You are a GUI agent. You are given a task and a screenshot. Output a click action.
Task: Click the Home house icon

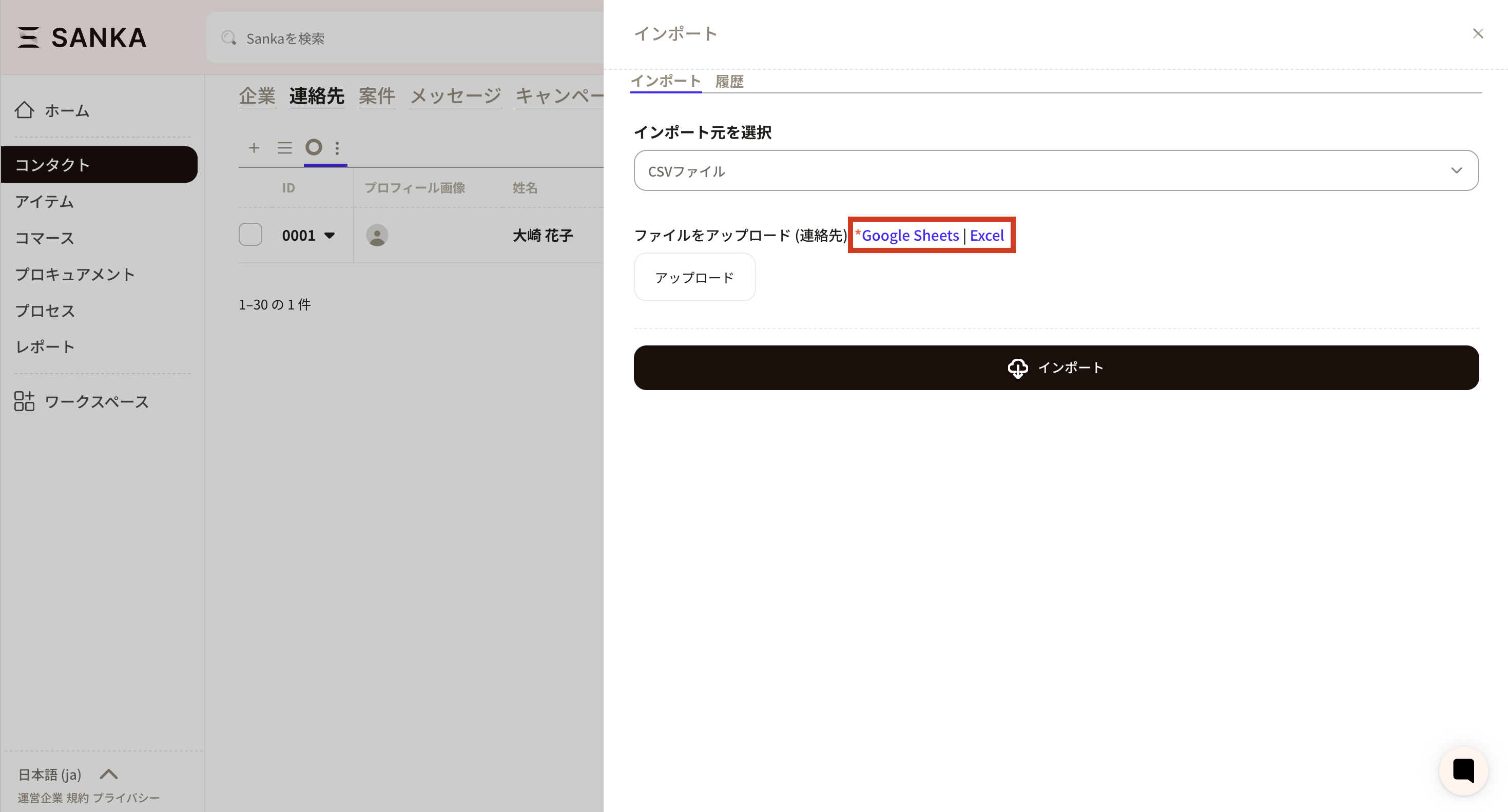click(x=25, y=110)
